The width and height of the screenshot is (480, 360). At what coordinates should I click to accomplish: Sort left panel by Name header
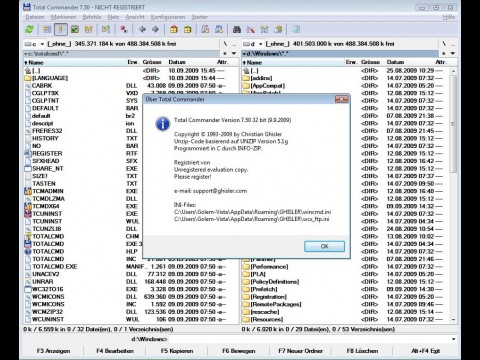(x=74, y=62)
